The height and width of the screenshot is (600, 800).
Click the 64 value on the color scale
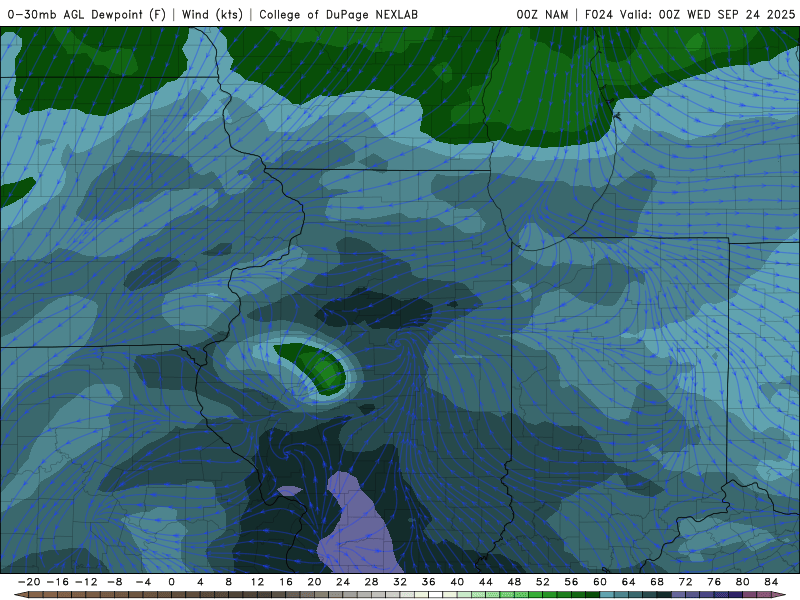629,582
